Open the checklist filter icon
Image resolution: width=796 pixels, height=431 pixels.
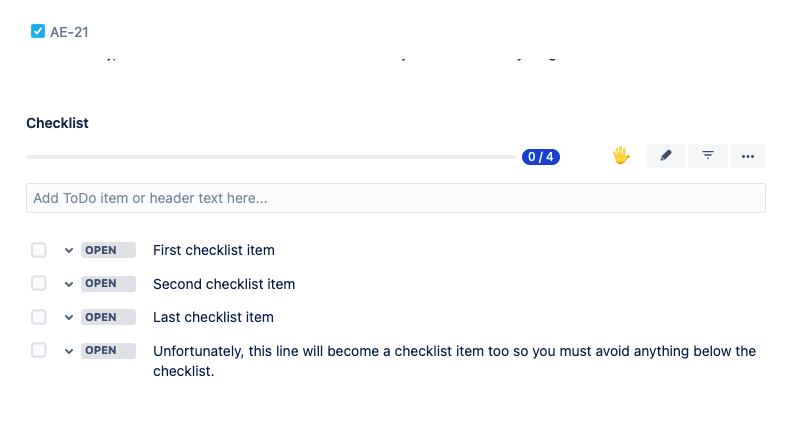[707, 156]
